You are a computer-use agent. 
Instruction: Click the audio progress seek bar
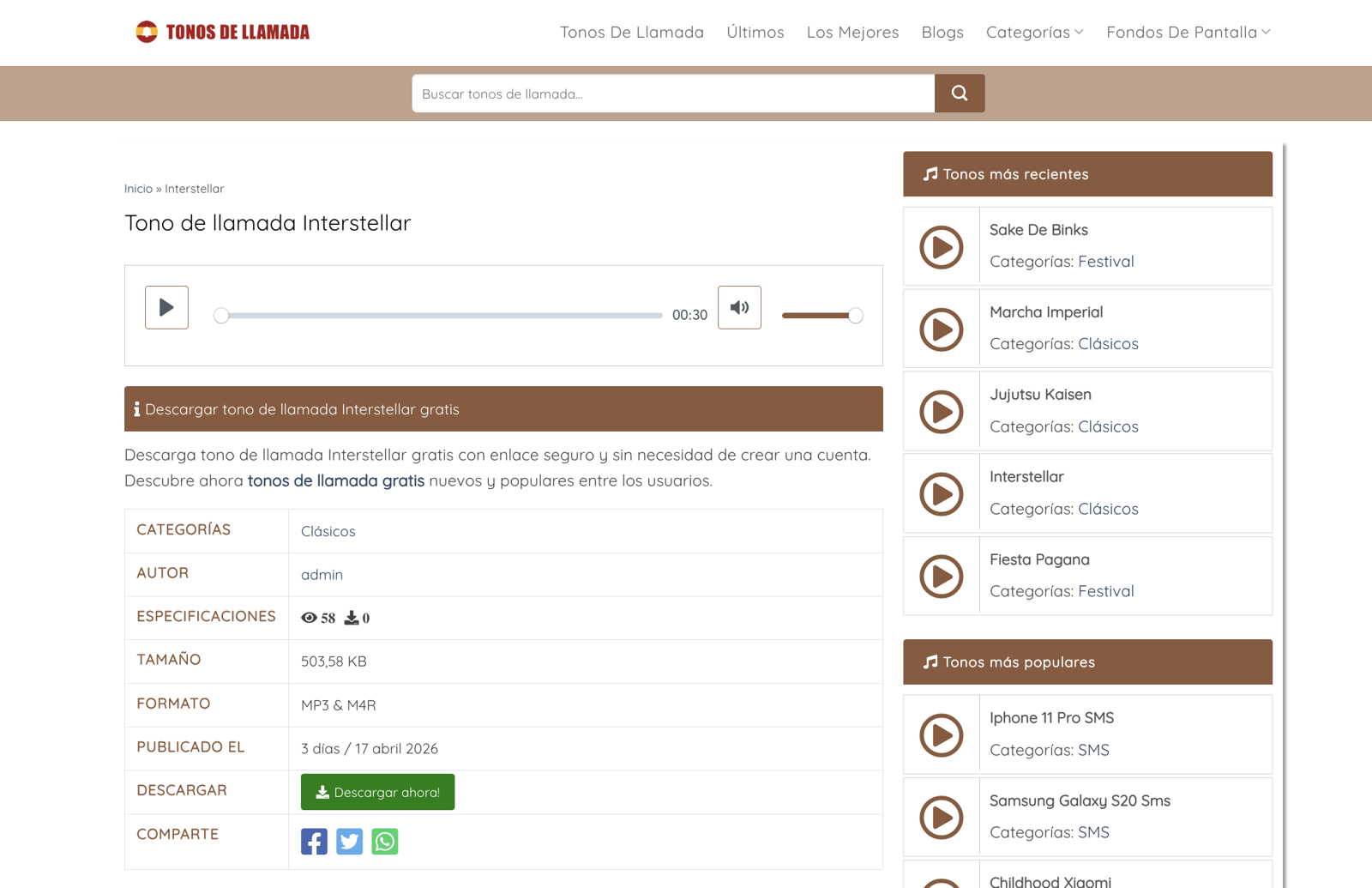coord(438,316)
